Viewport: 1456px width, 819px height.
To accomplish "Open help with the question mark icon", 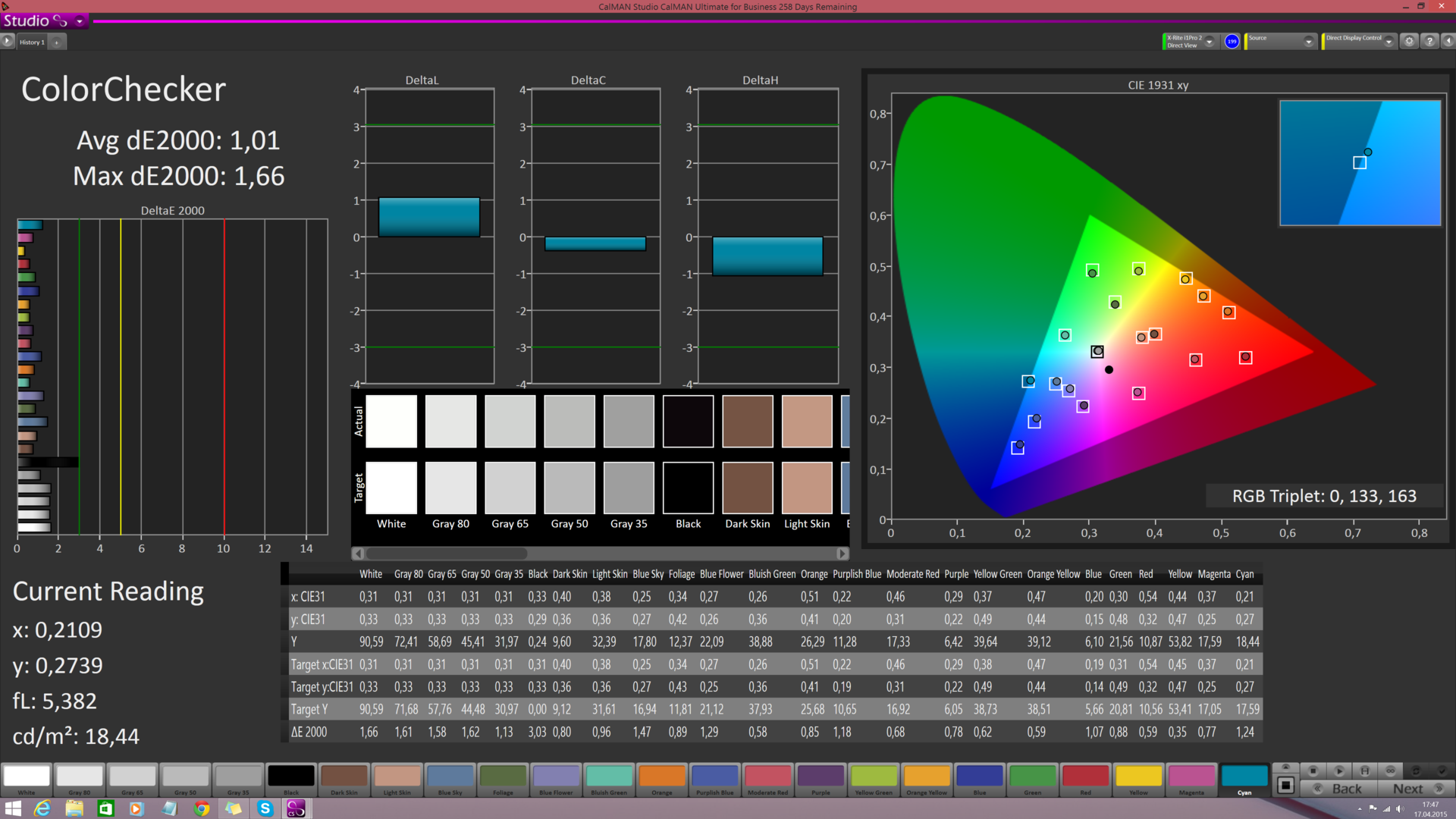I will [x=1429, y=41].
